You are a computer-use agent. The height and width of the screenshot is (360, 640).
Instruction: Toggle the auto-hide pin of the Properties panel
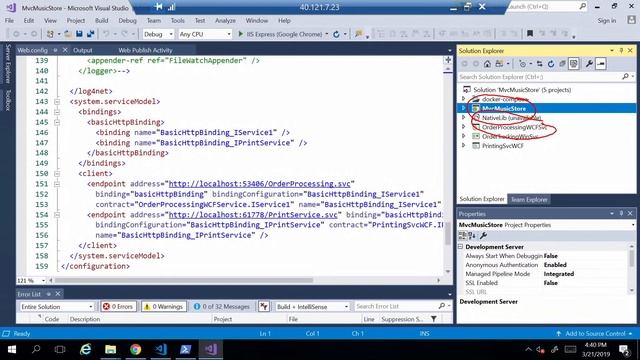tap(621, 213)
